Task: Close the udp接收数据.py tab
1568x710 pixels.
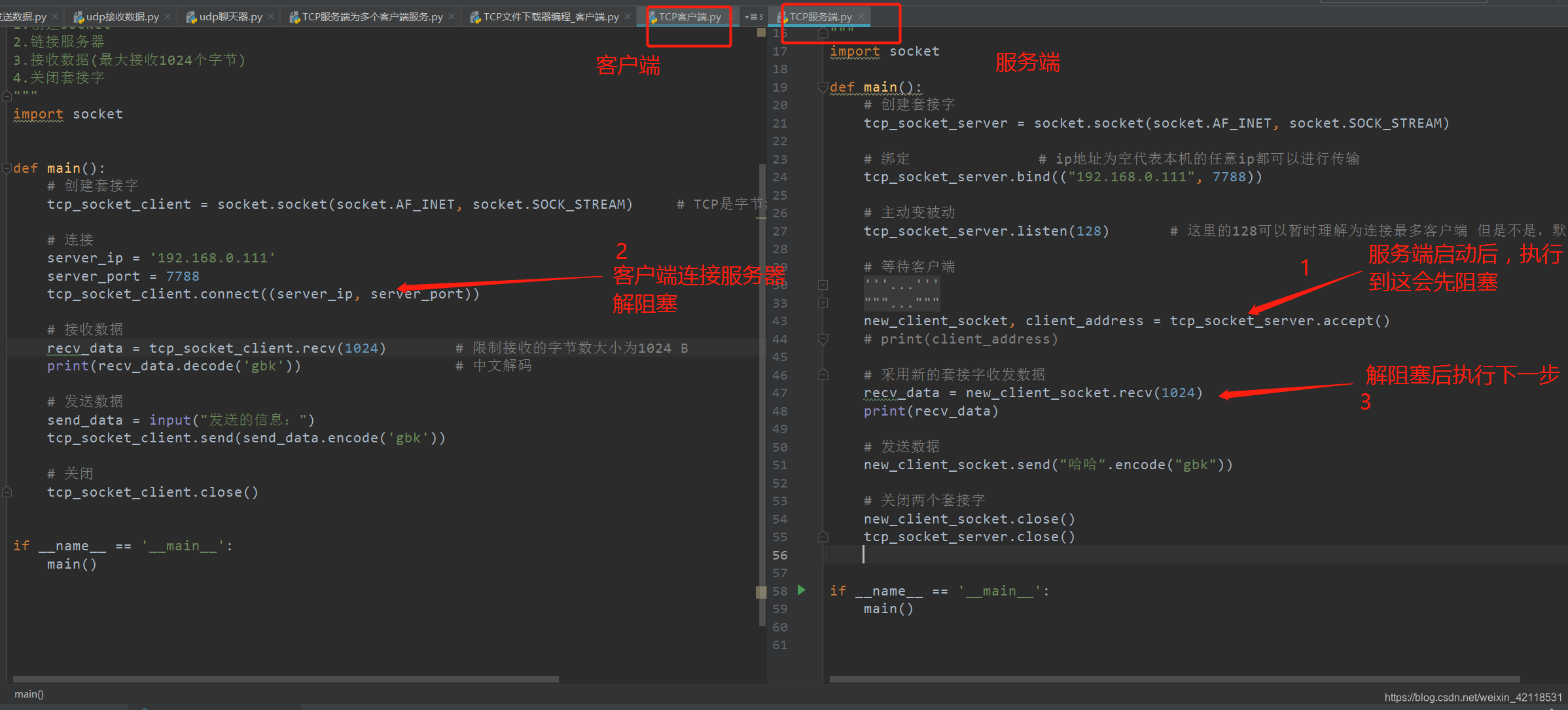Action: point(168,16)
